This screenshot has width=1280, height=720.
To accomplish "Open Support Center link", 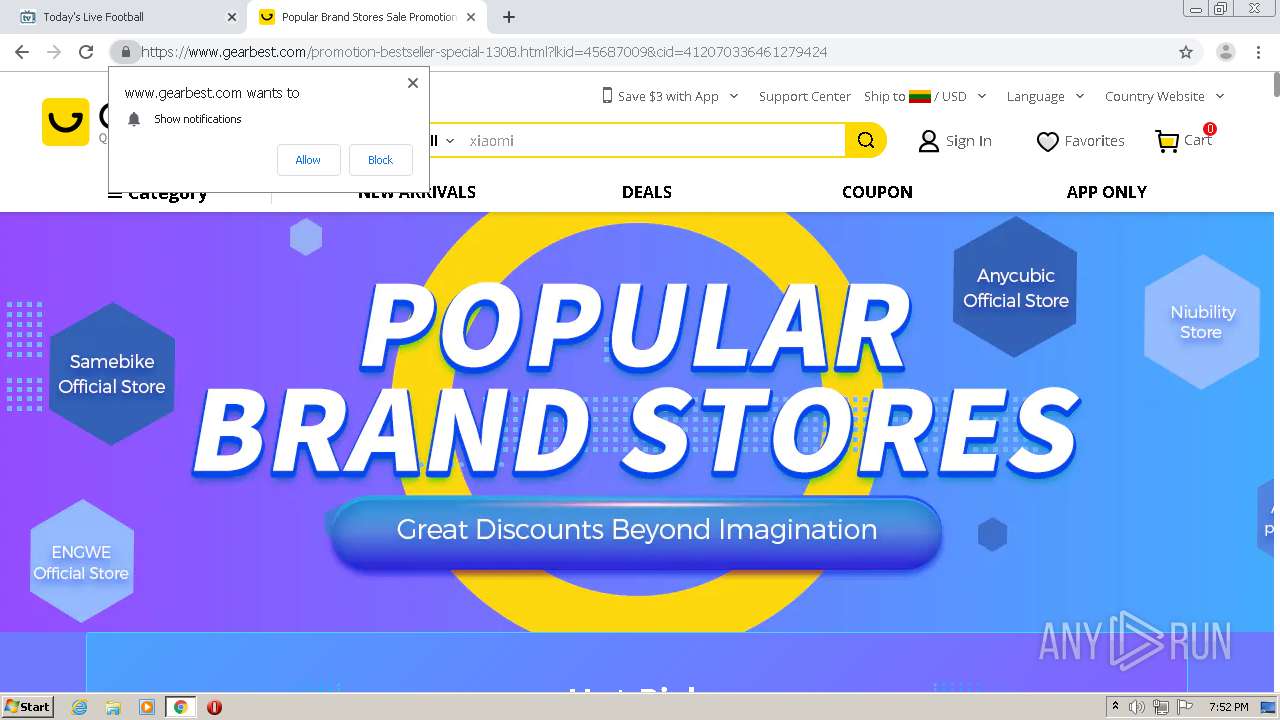I will pyautogui.click(x=805, y=96).
